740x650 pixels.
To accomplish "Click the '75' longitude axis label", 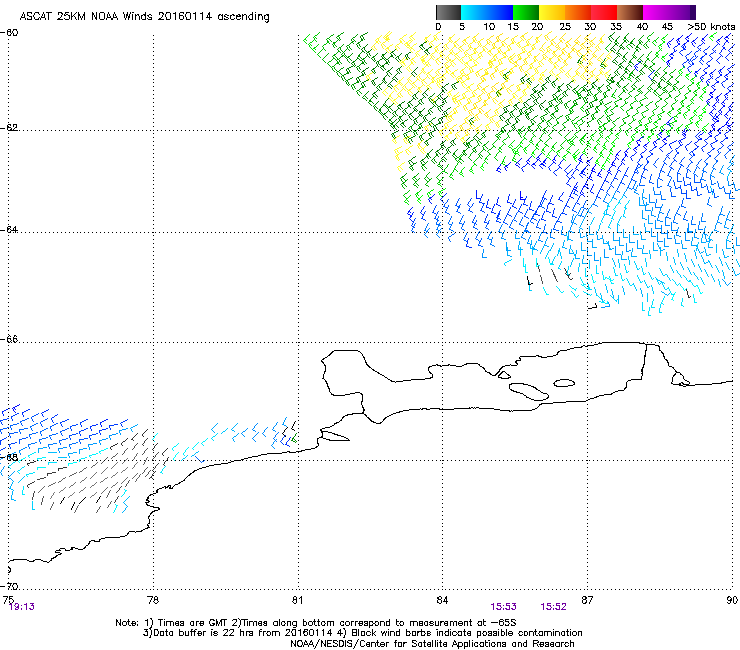I will point(8,600).
